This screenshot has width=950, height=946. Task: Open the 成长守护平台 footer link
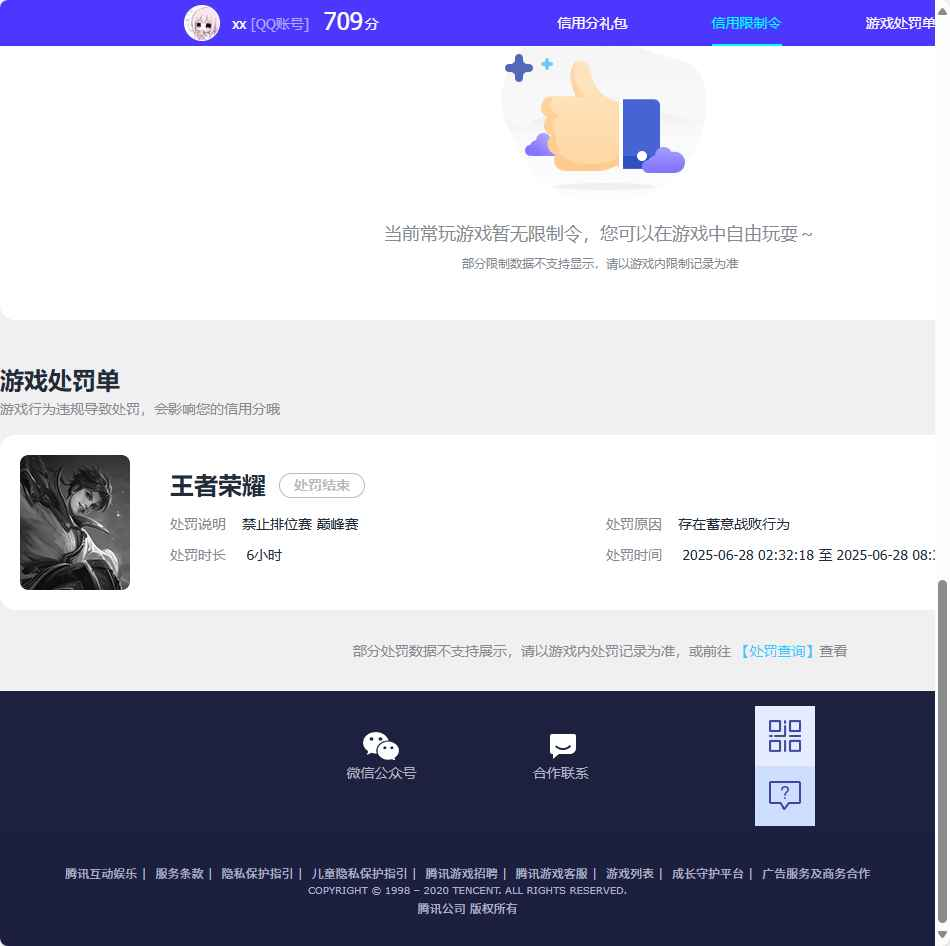[708, 873]
